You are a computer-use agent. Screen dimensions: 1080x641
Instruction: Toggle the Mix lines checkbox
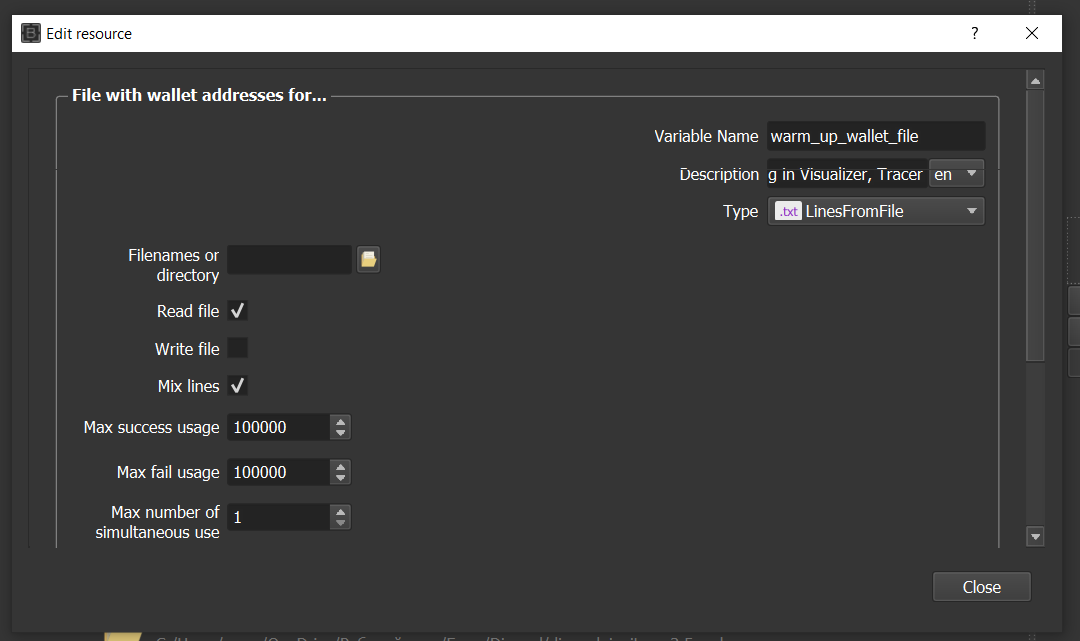tap(238, 386)
